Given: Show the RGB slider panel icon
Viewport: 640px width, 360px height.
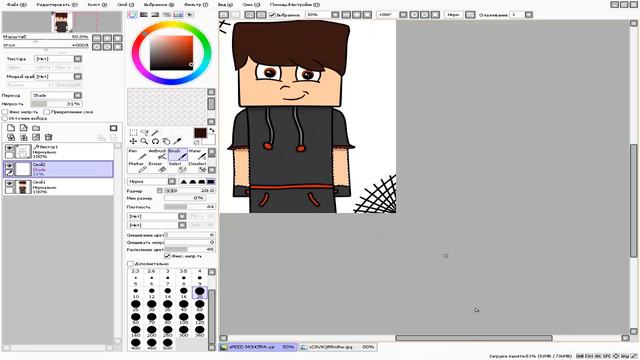Looking at the screenshot, I should click(x=144, y=15).
